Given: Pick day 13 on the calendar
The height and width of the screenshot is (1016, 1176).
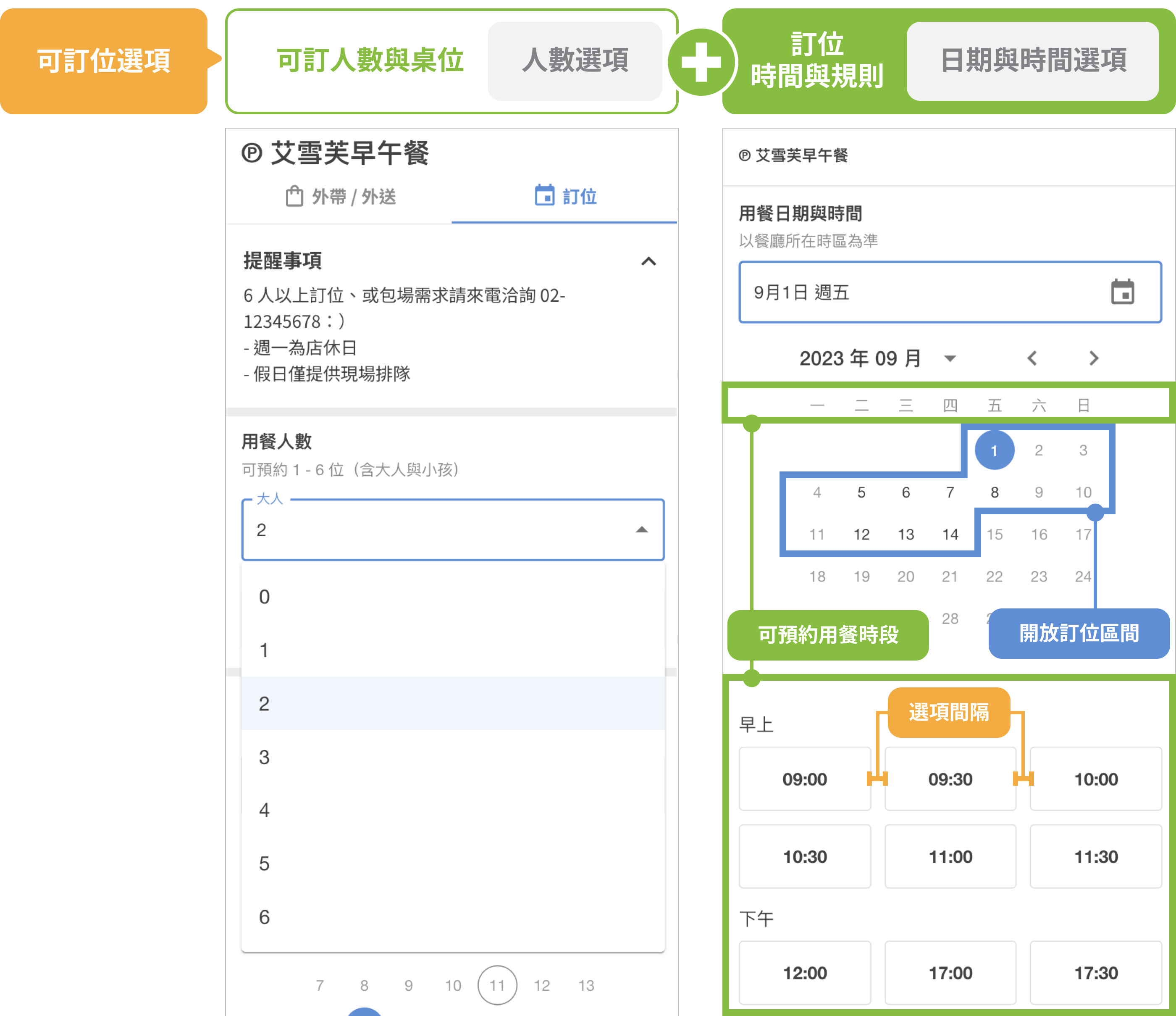Looking at the screenshot, I should pos(906,534).
